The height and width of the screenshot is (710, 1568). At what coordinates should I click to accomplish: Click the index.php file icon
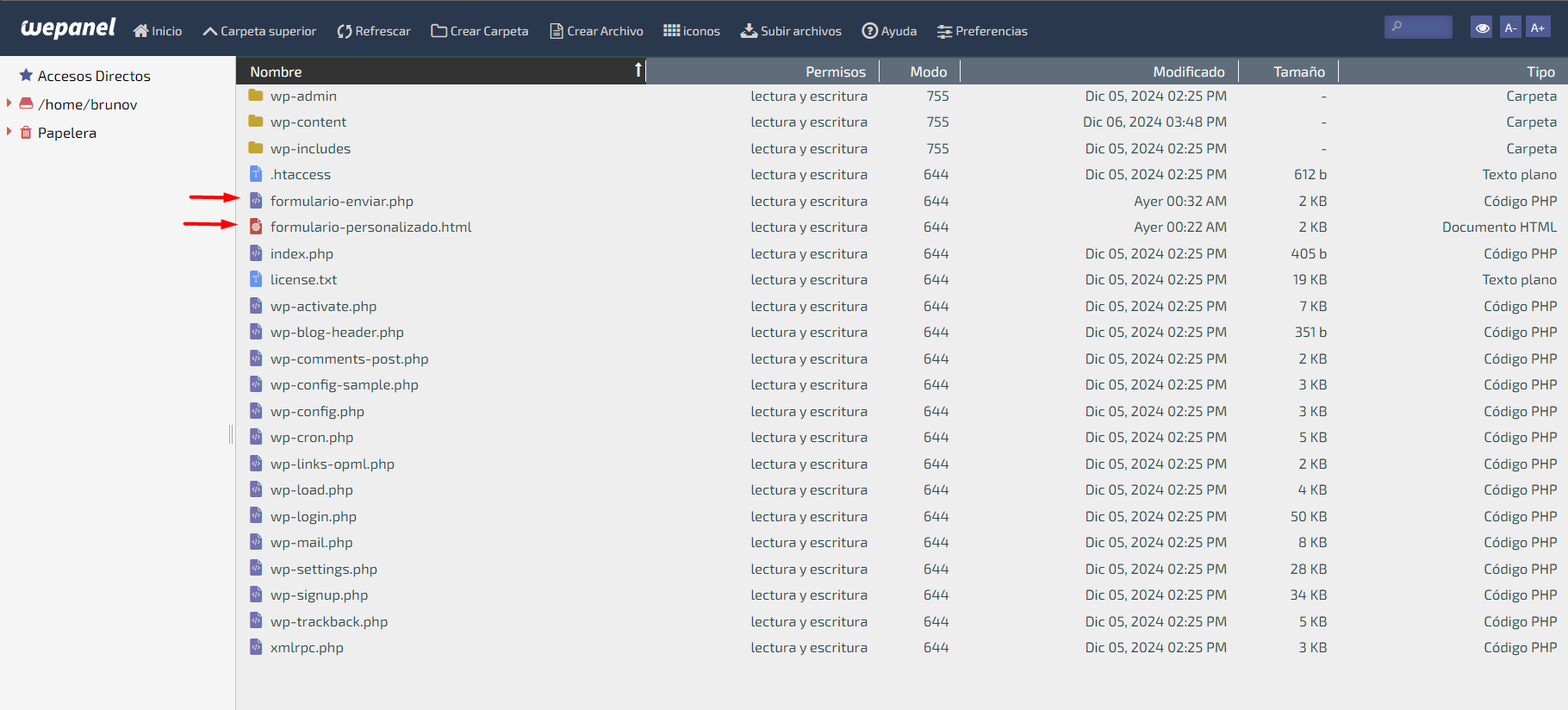click(256, 252)
